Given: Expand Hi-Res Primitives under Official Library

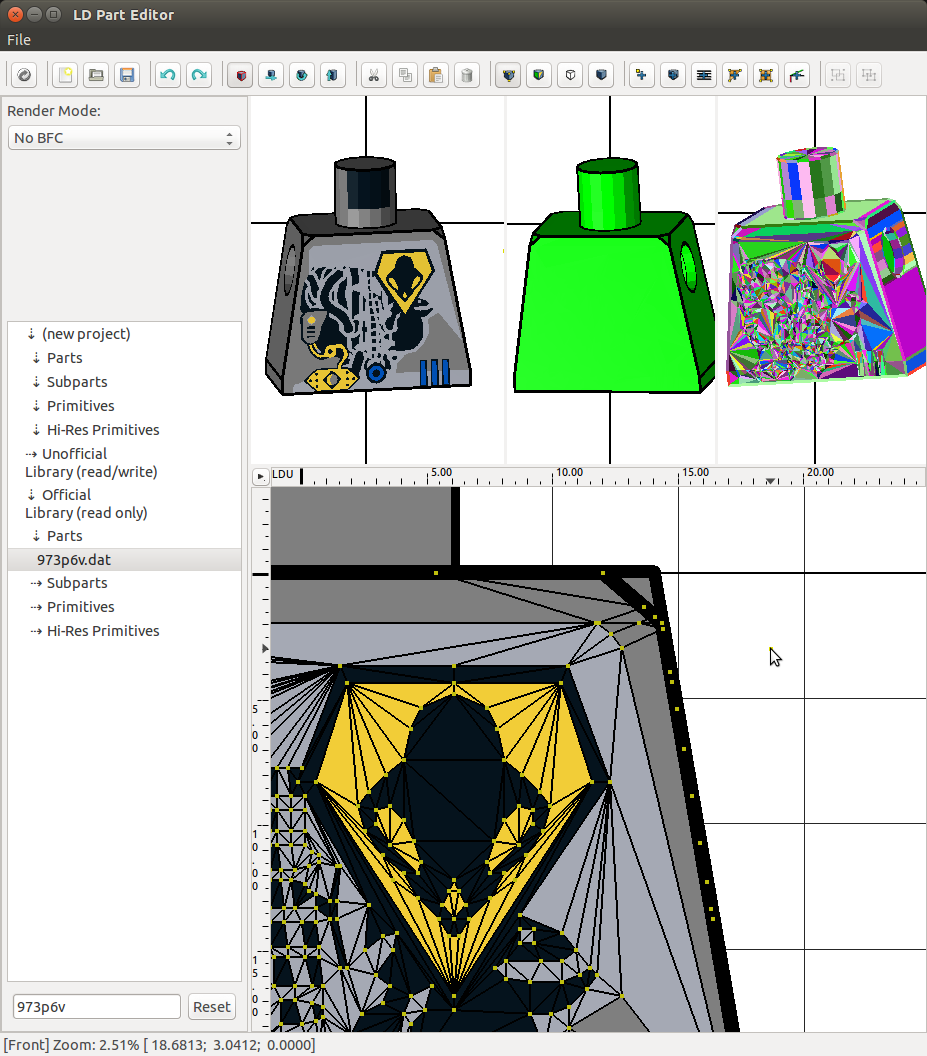Looking at the screenshot, I should 36,631.
